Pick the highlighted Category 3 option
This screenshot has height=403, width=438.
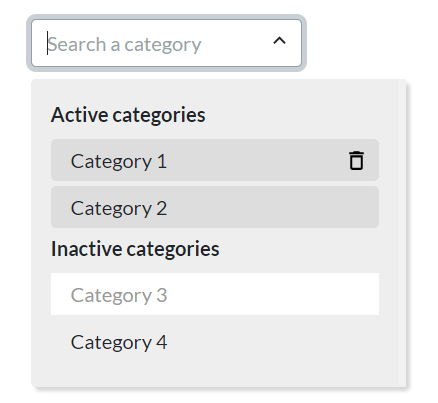pyautogui.click(x=215, y=294)
